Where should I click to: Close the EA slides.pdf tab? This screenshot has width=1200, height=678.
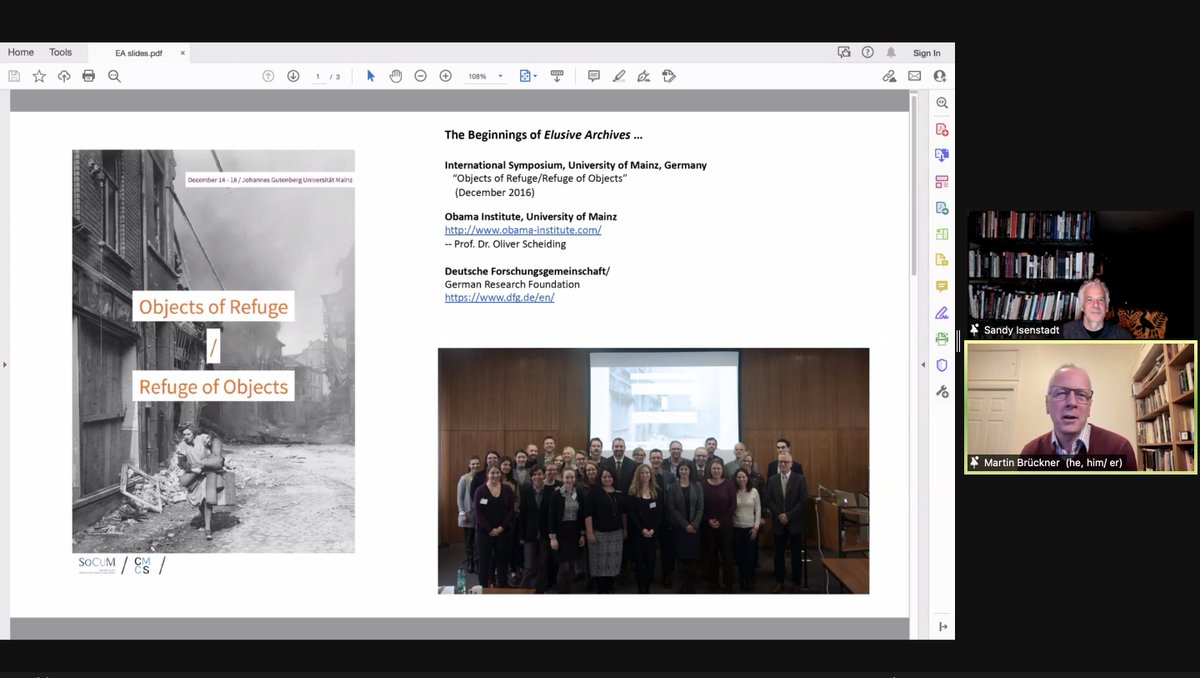[x=182, y=53]
